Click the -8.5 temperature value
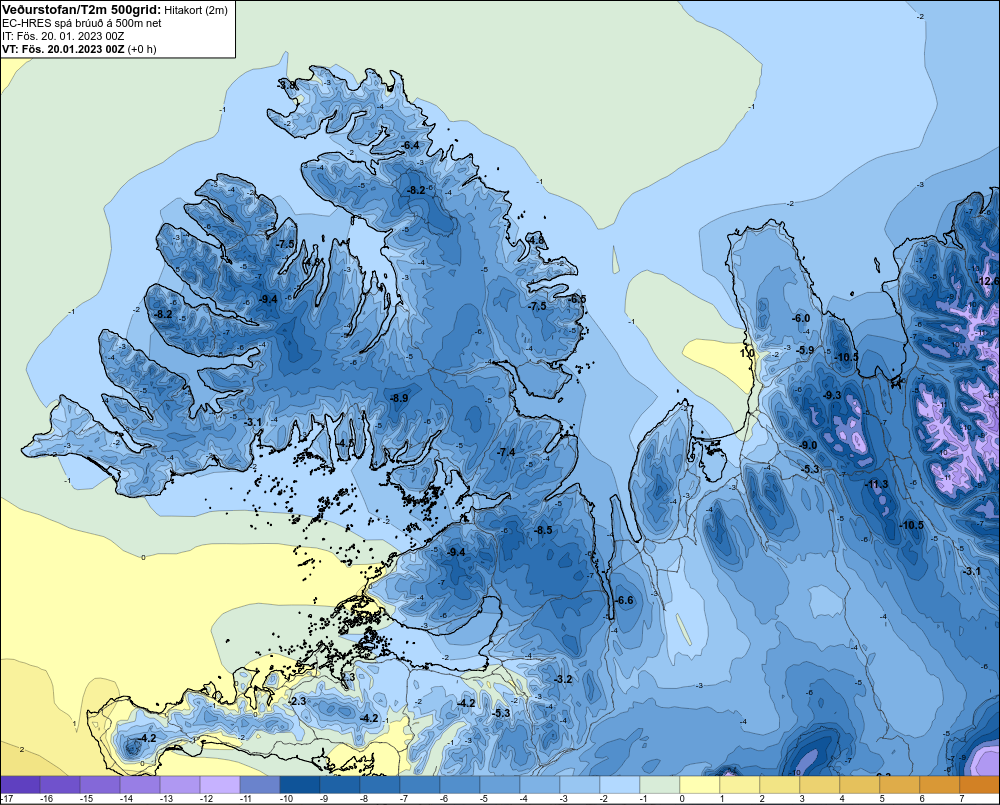The height and width of the screenshot is (805, 1000). [x=543, y=530]
